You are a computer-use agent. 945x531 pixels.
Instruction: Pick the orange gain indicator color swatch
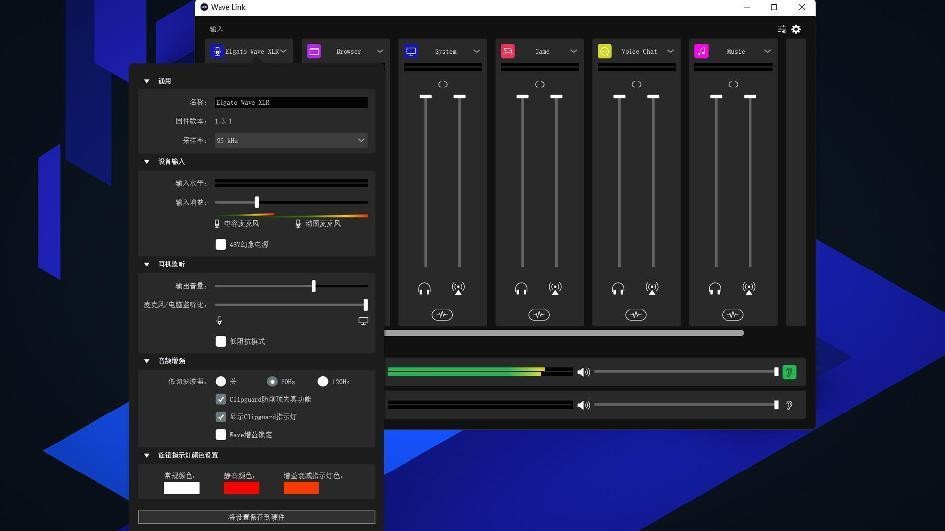(x=301, y=488)
